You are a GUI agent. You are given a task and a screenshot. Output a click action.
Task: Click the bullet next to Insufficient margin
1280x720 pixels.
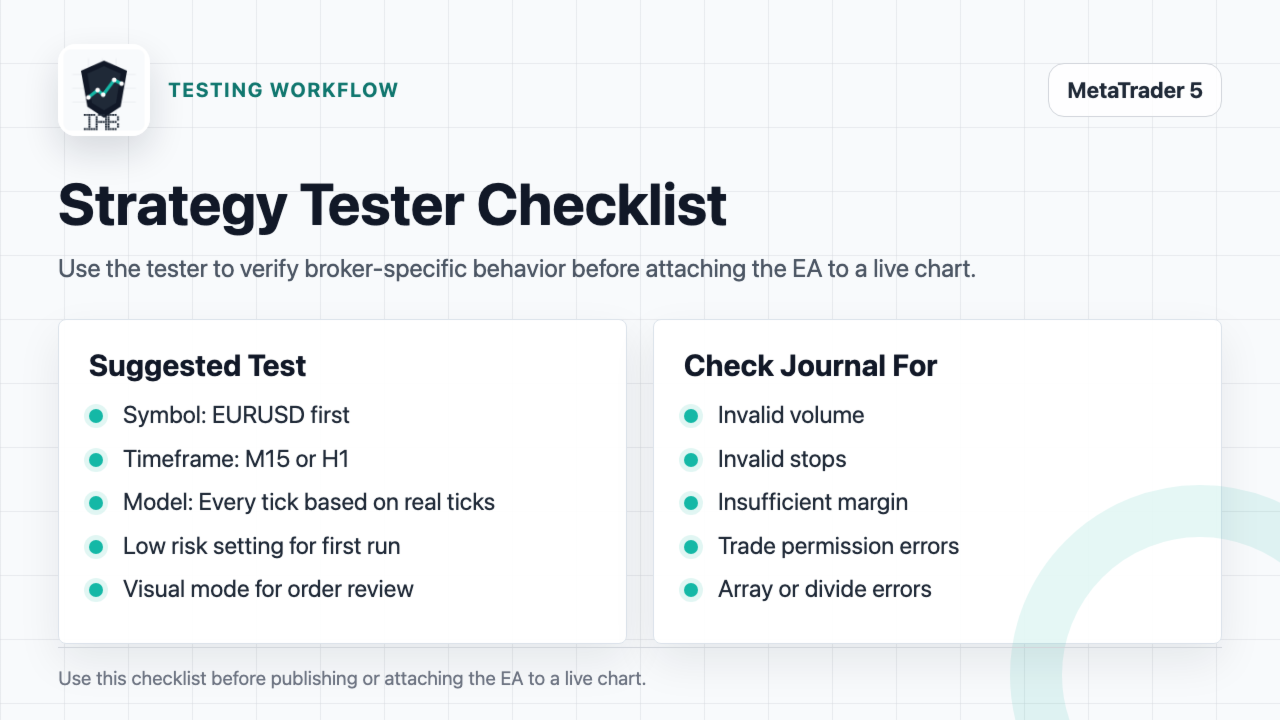click(691, 503)
